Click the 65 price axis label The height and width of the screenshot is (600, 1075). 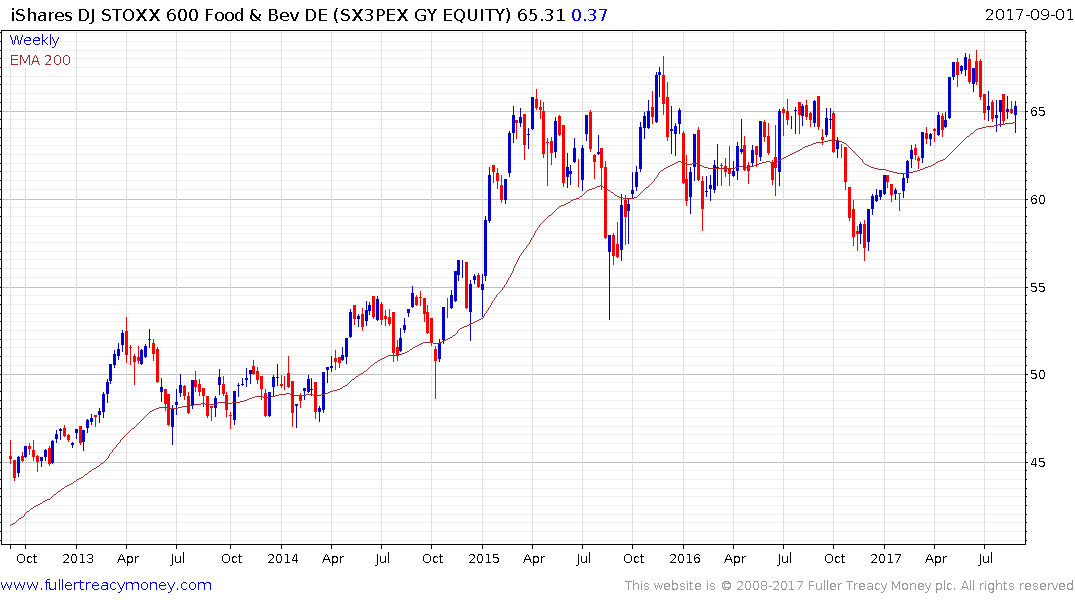(x=1037, y=112)
